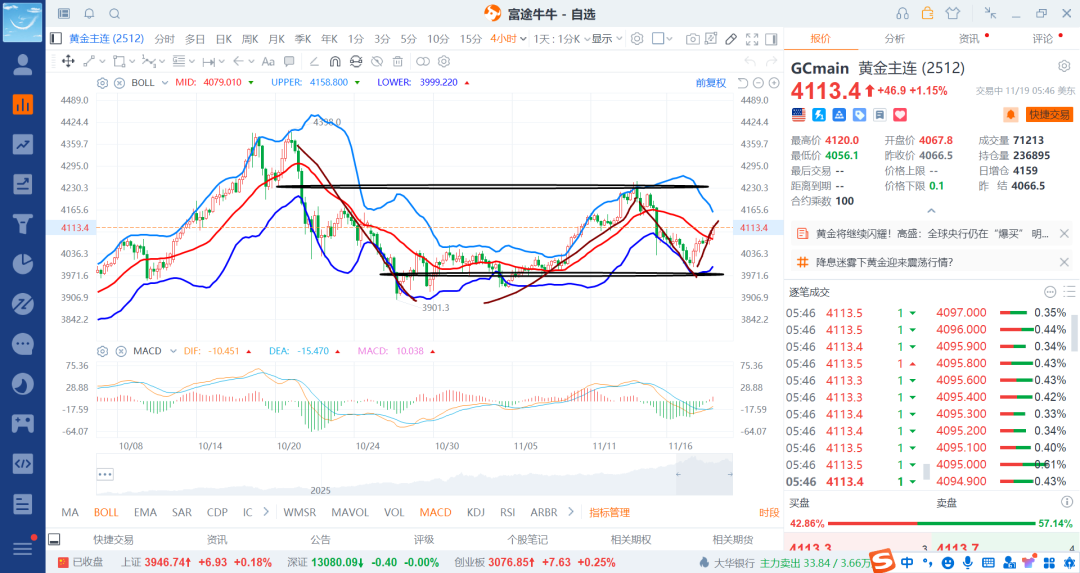Image resolution: width=1080 pixels, height=573 pixels.
Task: Toggle the left panel layout icon beside 黄金主连
Action: 56,39
